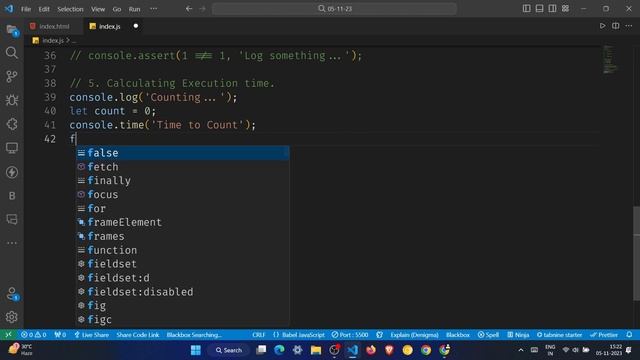Screen dimensions: 640x360
Task: Change CRLF end of line sequence
Action: click(258, 335)
